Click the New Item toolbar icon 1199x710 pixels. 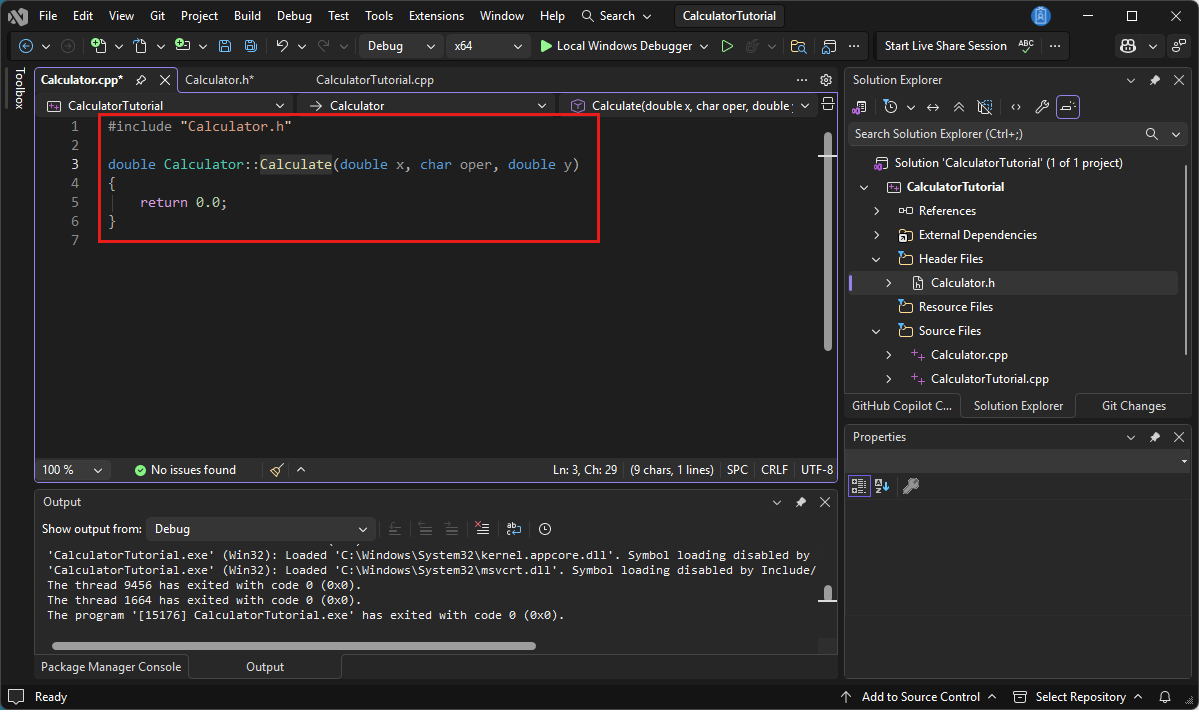click(x=99, y=46)
